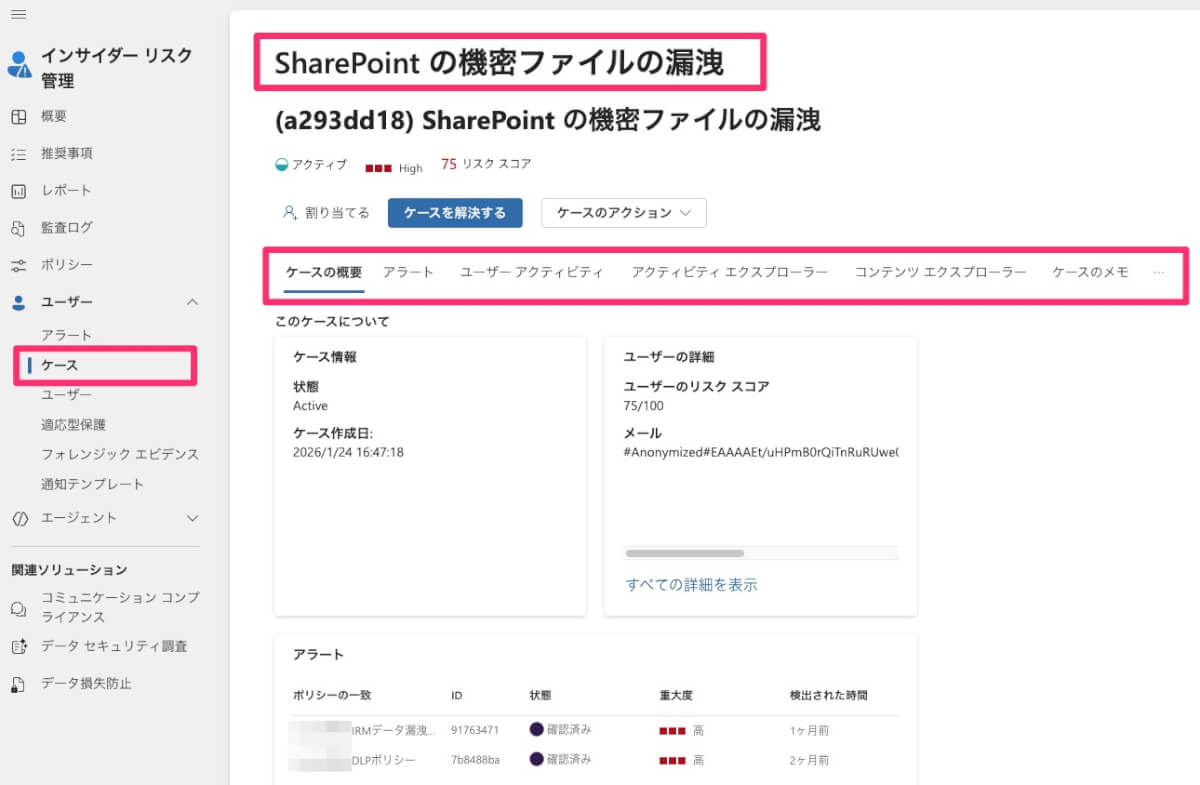Open すべての詳細を表示 link

691,585
